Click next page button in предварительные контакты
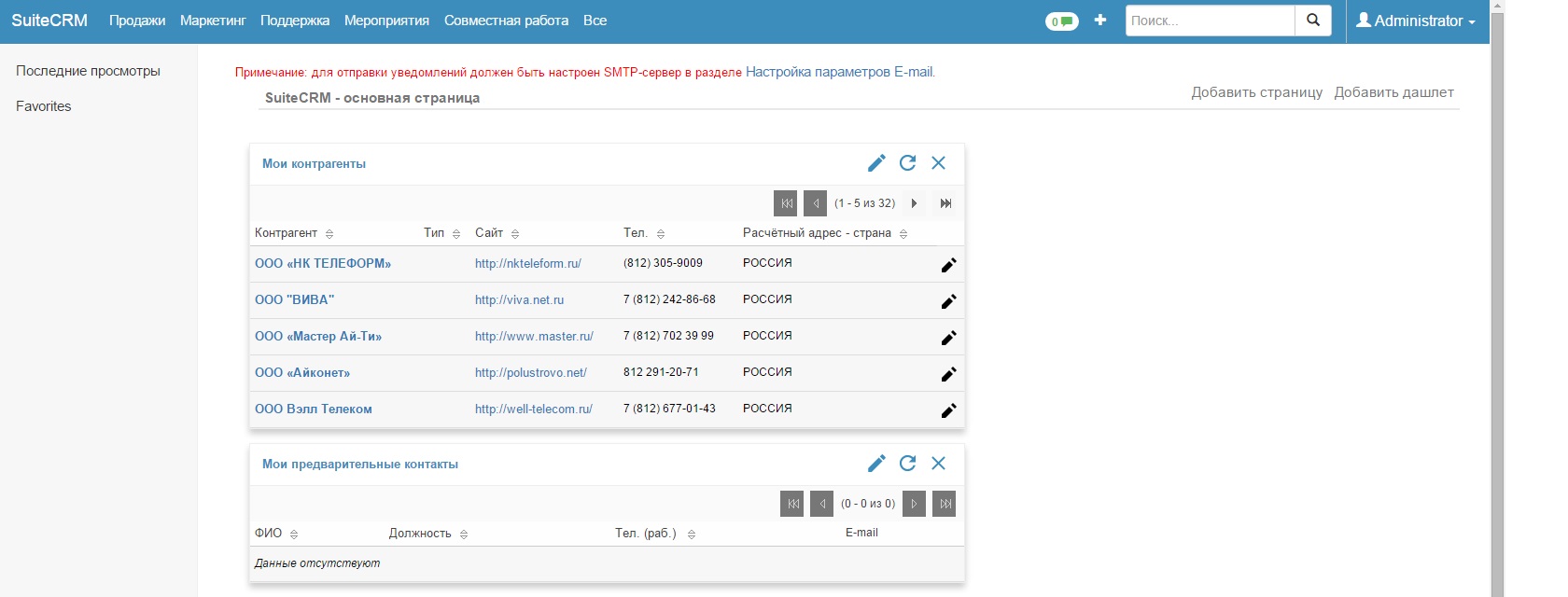This screenshot has height=597, width=1568. pos(914,504)
